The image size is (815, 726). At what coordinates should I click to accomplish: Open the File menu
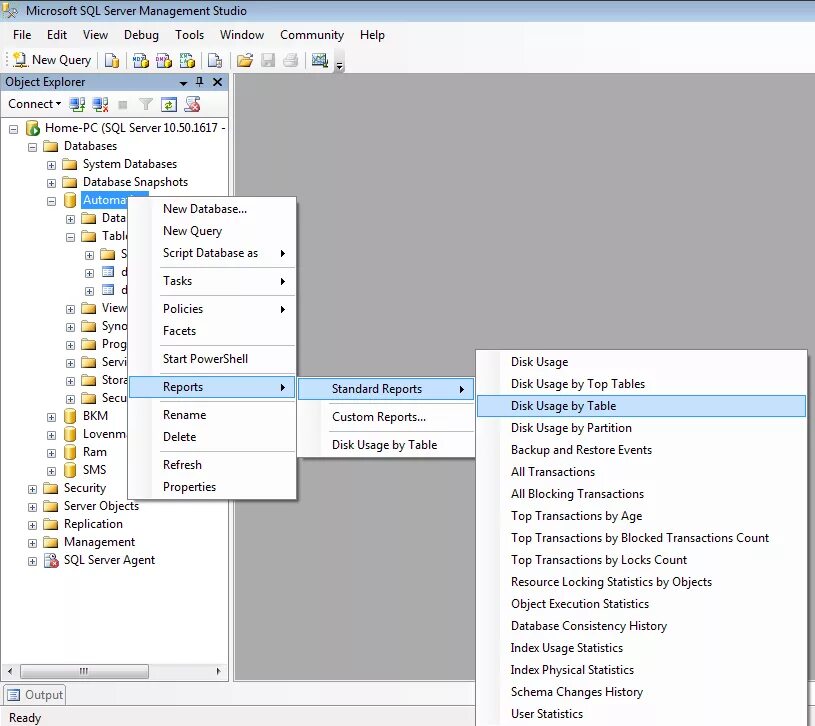pyautogui.click(x=22, y=35)
